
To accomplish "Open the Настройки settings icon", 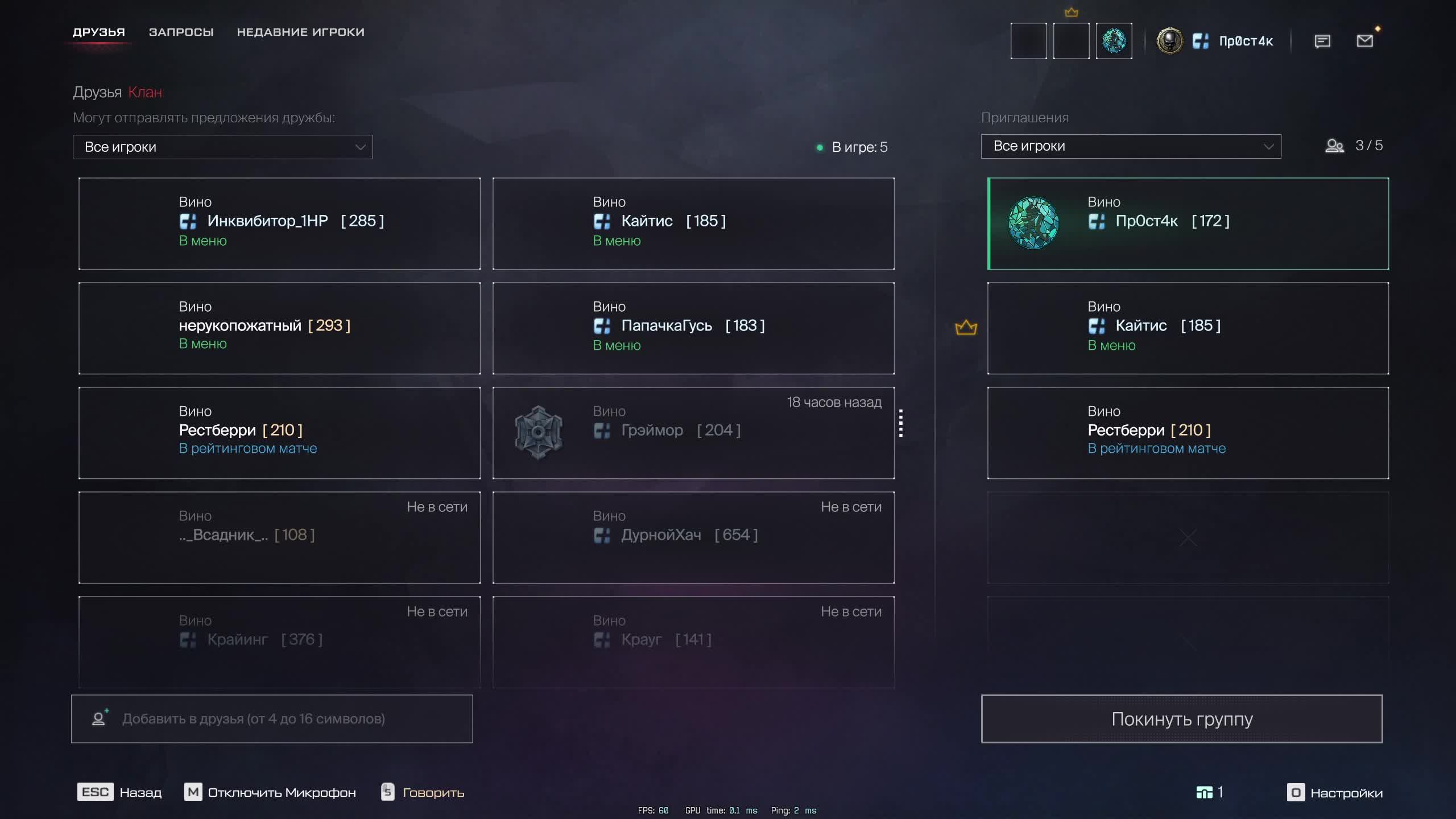I will tap(1296, 792).
